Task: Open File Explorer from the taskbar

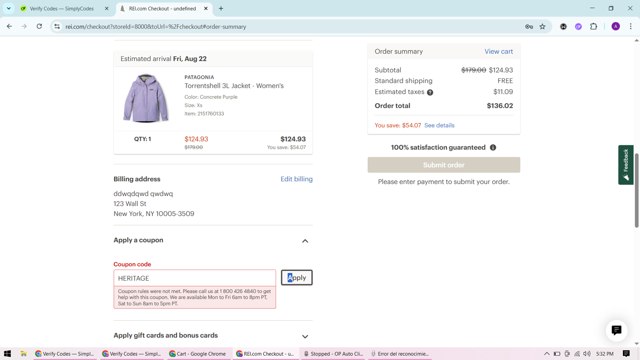Action: [x=24, y=353]
